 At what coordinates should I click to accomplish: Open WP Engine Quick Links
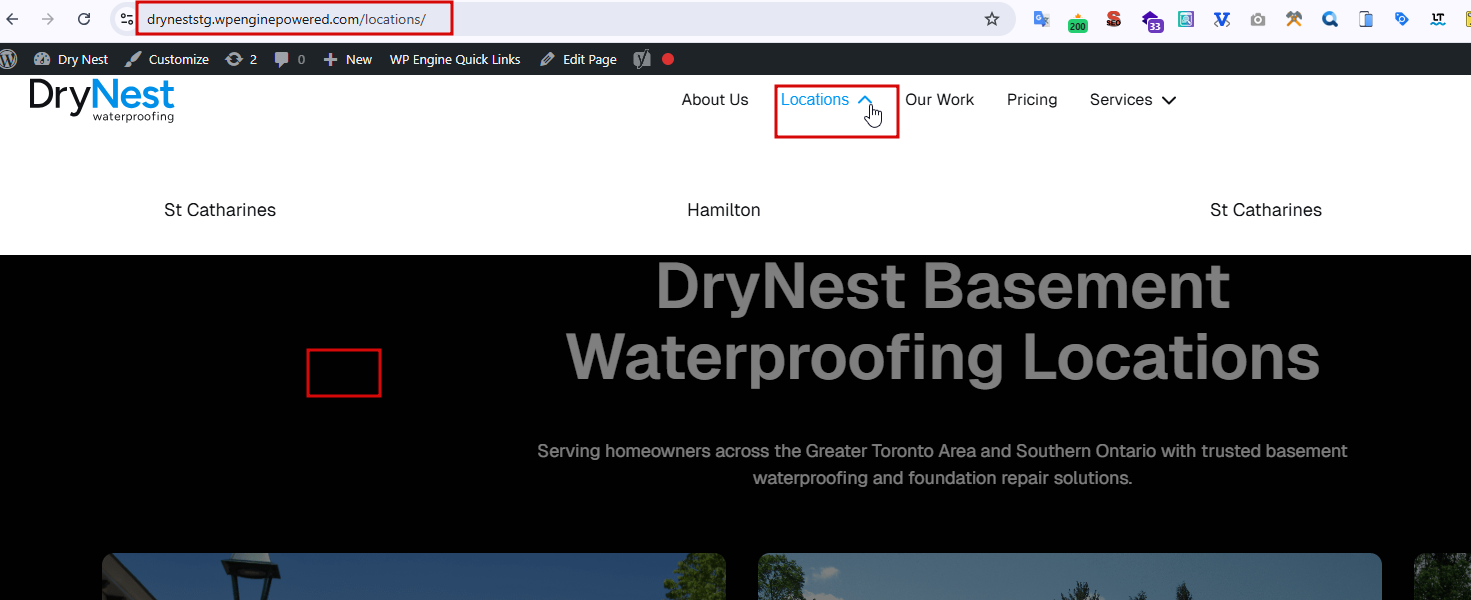click(x=455, y=59)
